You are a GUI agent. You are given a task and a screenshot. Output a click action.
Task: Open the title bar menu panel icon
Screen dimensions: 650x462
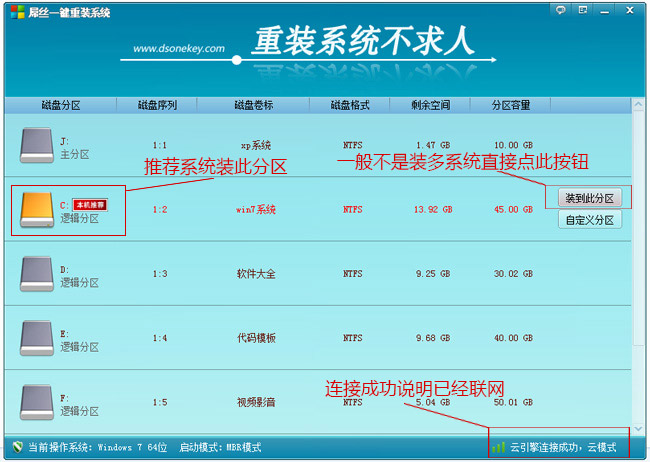click(581, 10)
